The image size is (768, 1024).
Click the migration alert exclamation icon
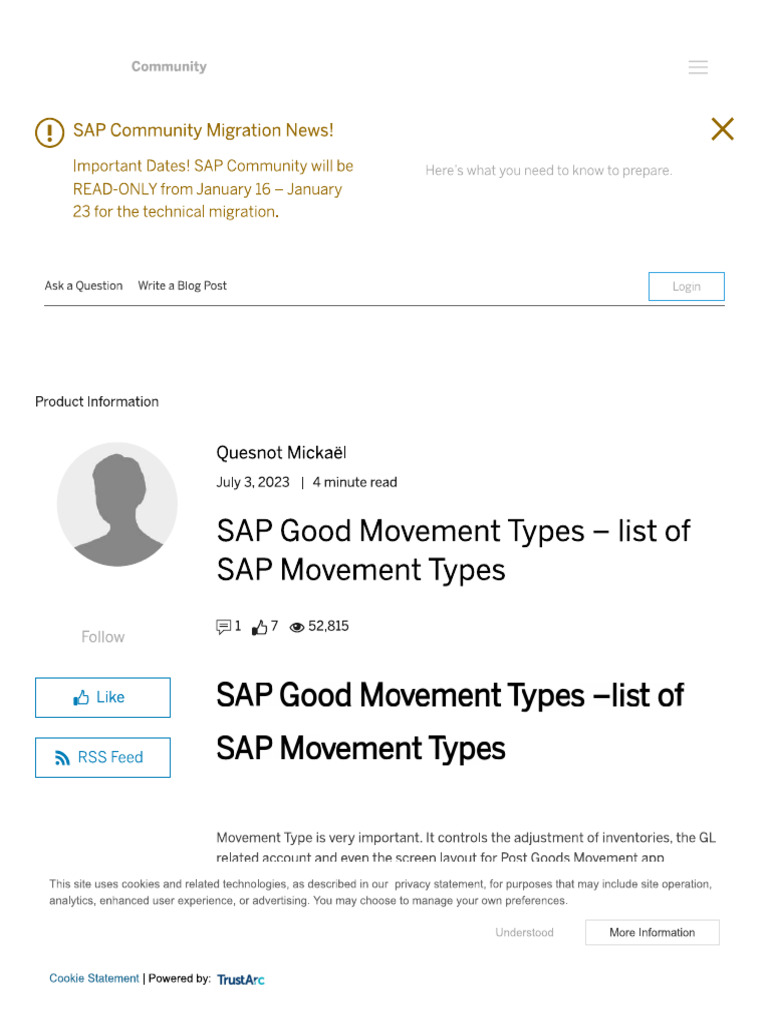click(x=49, y=132)
